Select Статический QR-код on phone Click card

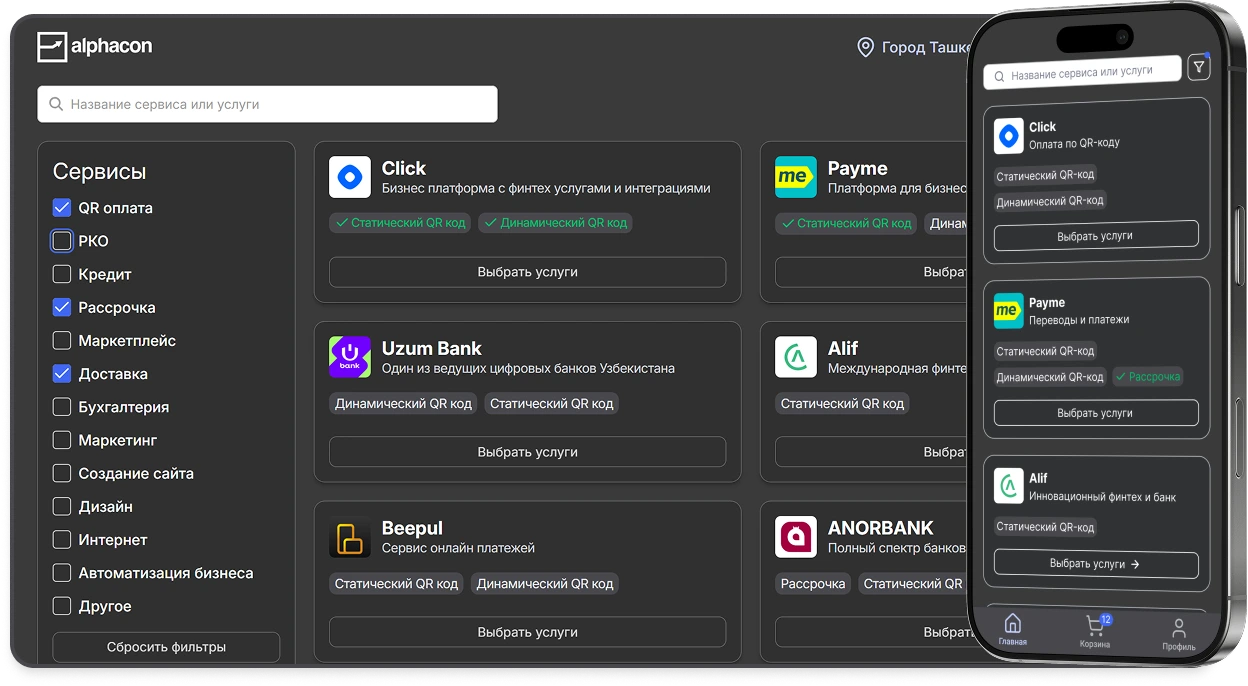pos(1045,175)
